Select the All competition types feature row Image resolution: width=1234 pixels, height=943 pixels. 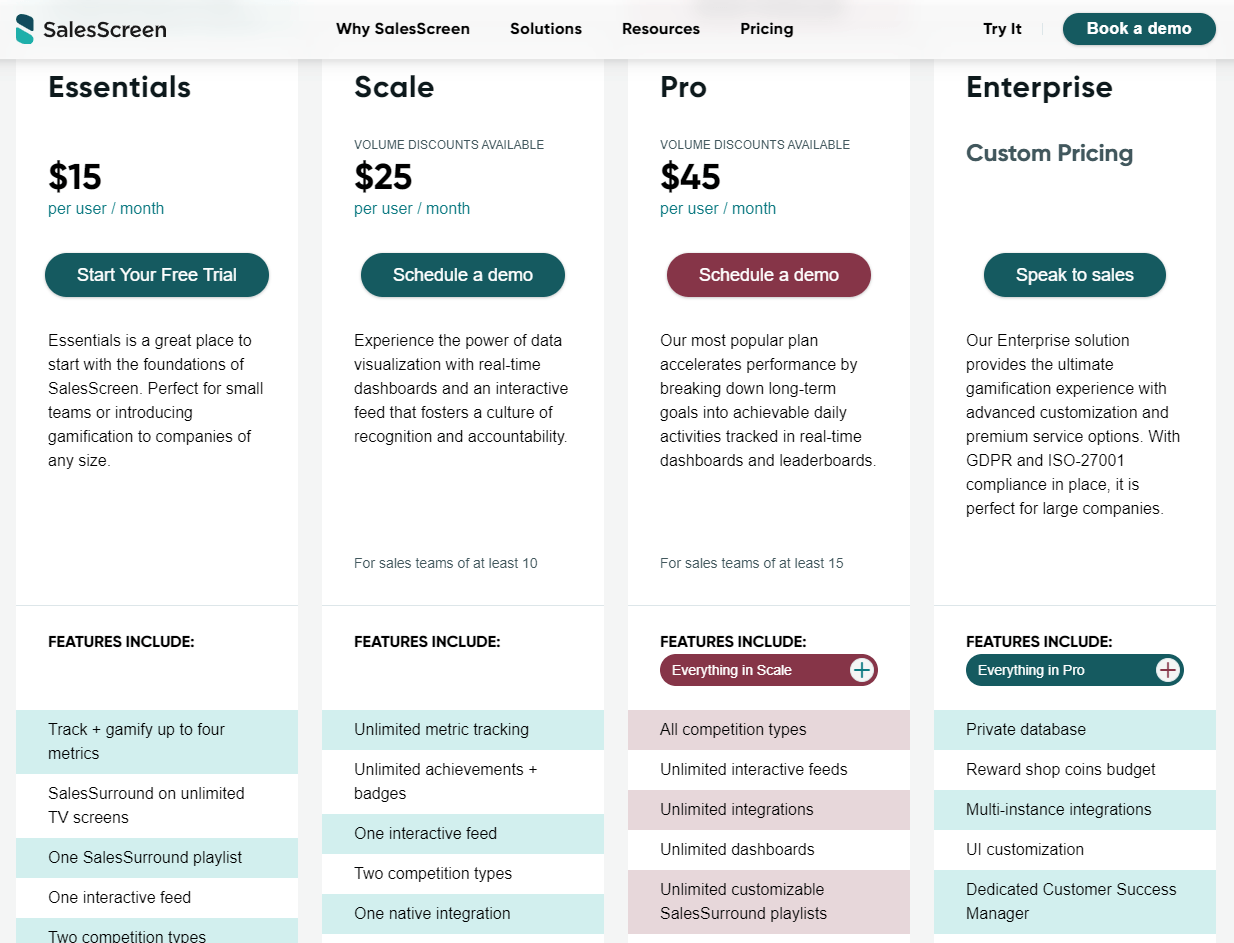click(x=769, y=730)
